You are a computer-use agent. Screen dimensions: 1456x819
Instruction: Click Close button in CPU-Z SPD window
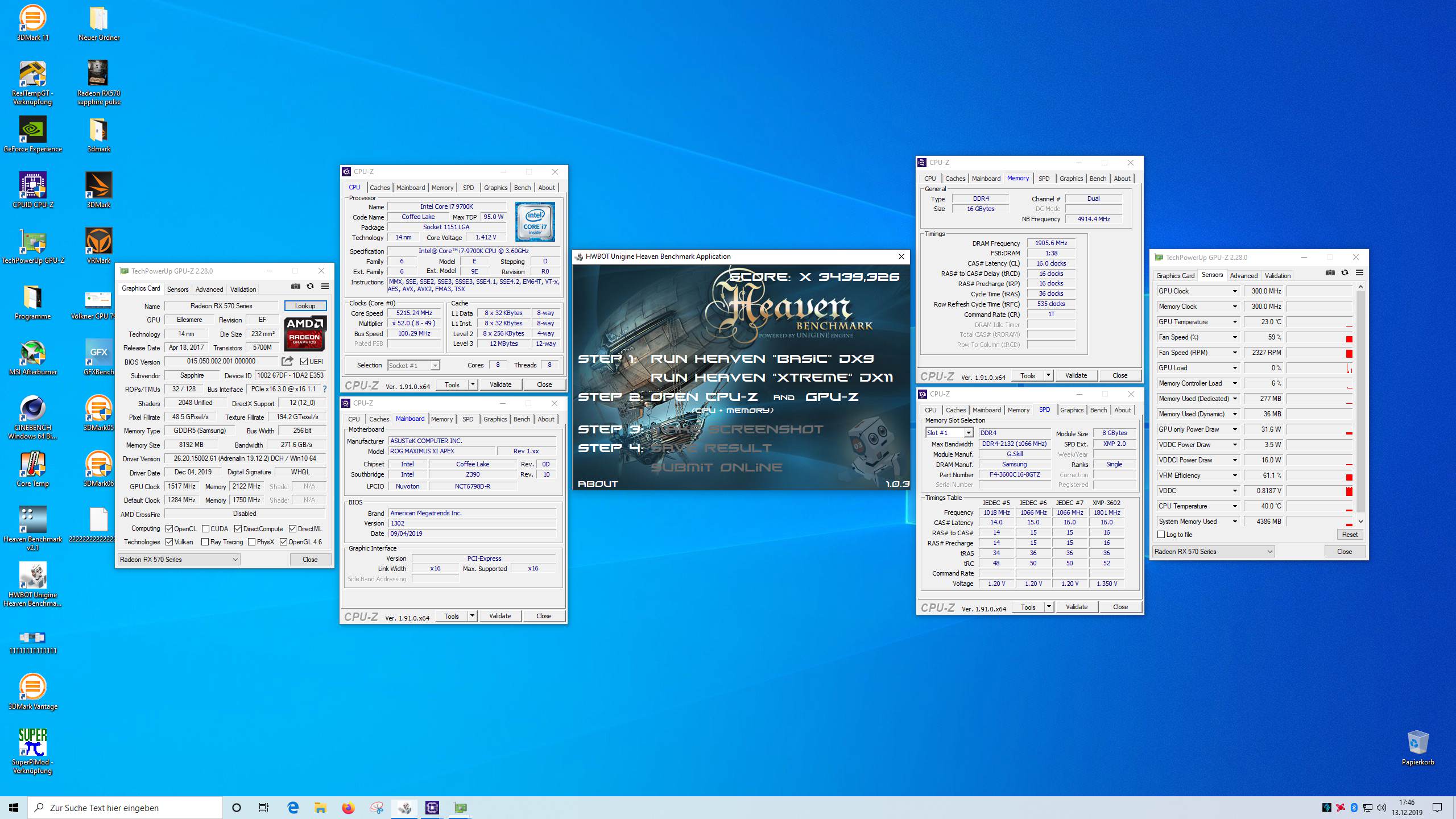(x=1120, y=607)
